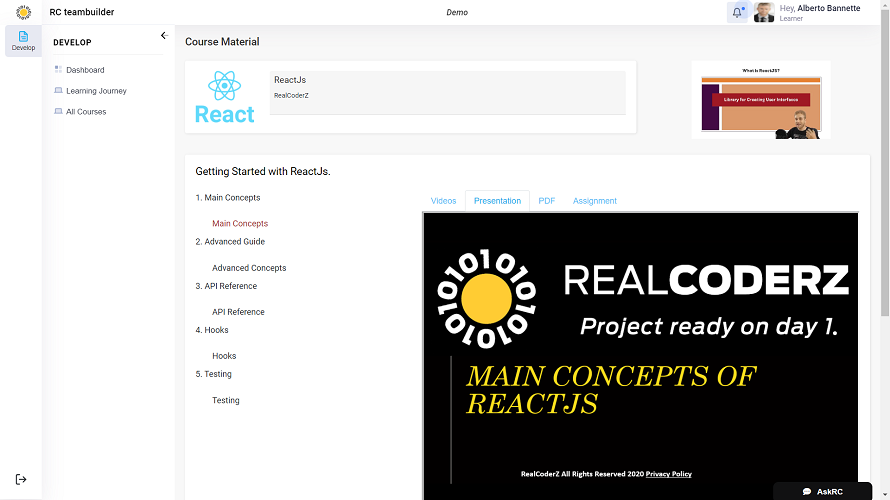The height and width of the screenshot is (500, 890).
Task: Go to Dashboard
Action: (85, 70)
